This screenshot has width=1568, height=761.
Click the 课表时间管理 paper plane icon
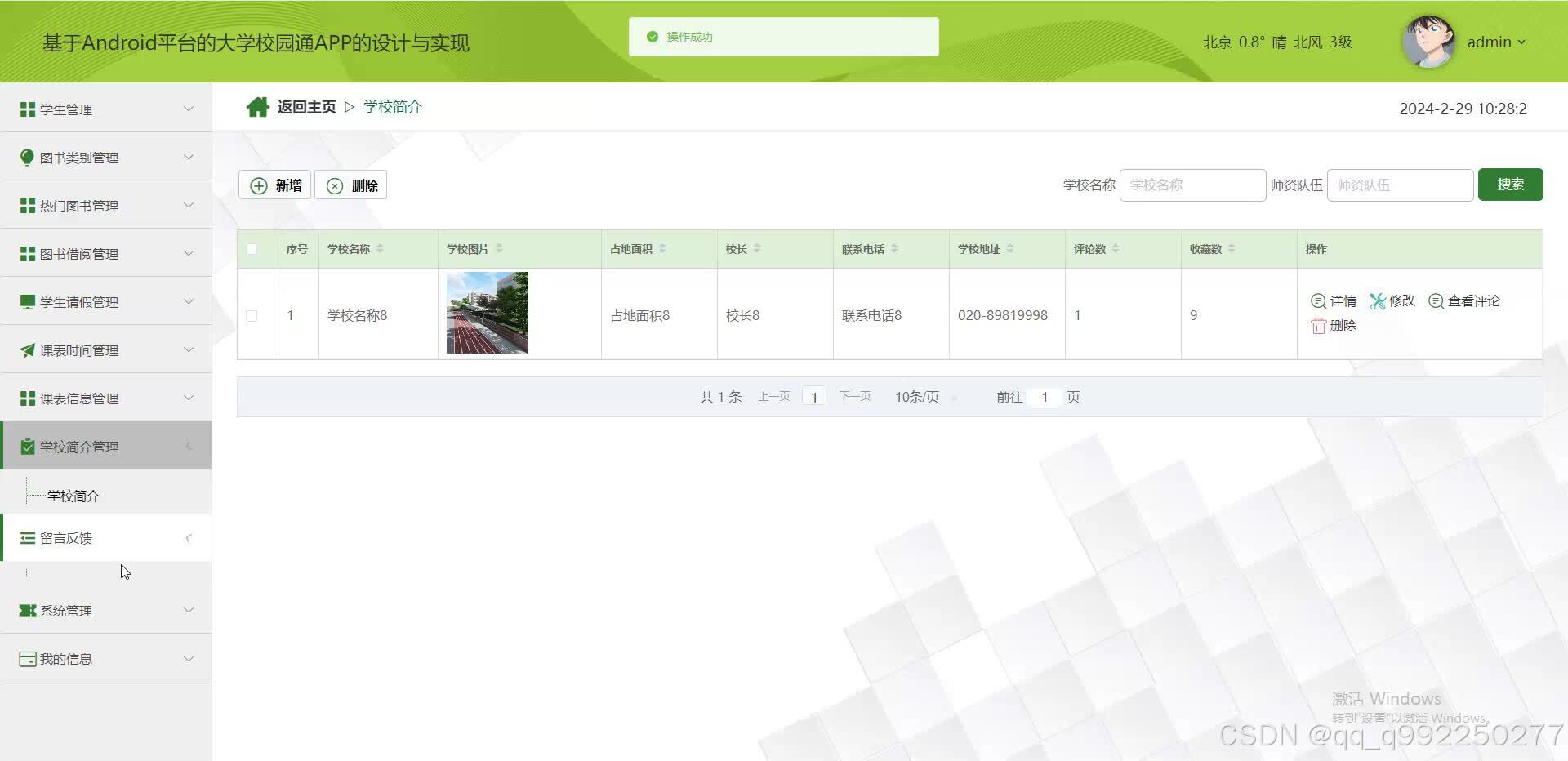[x=28, y=350]
